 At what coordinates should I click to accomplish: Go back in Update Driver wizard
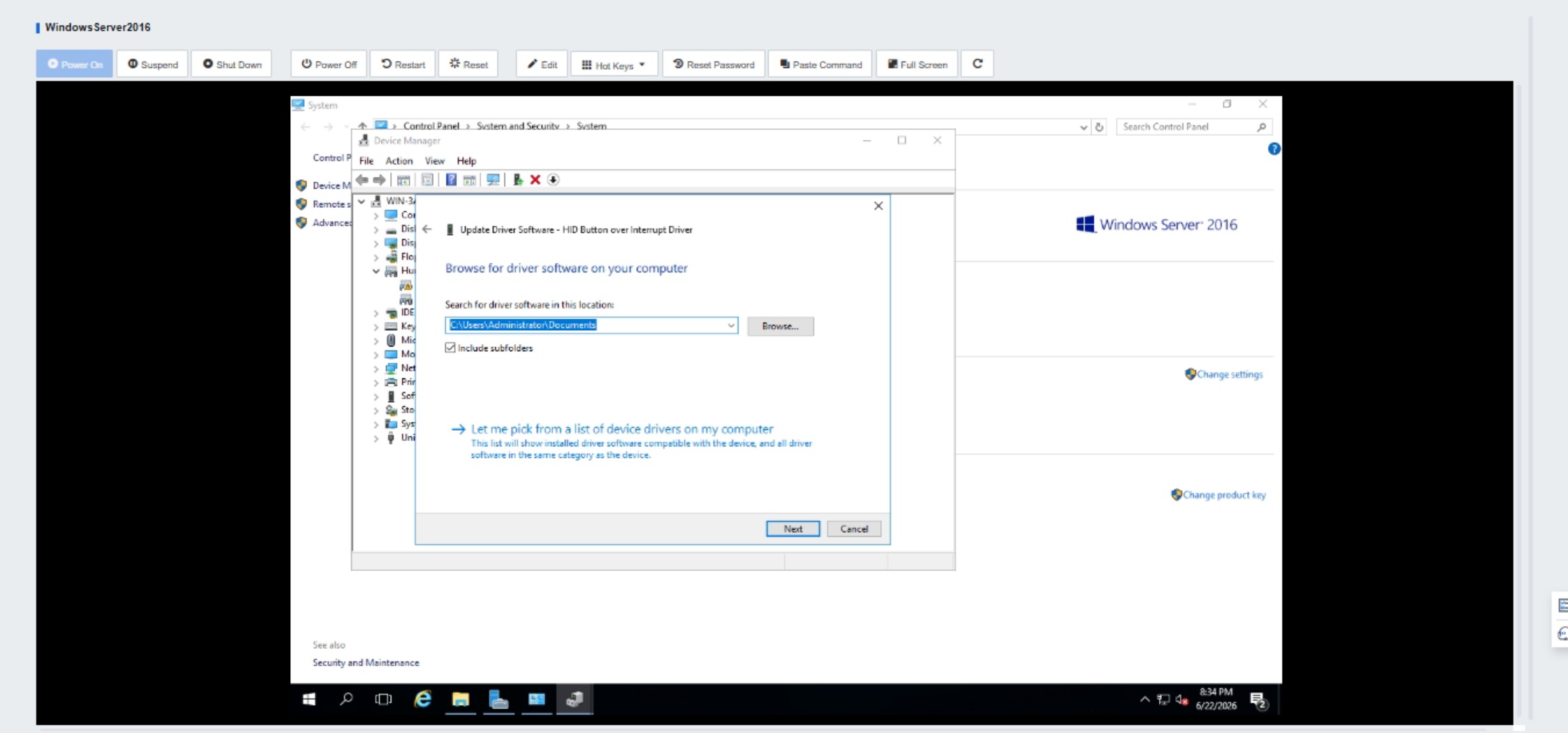click(x=427, y=230)
